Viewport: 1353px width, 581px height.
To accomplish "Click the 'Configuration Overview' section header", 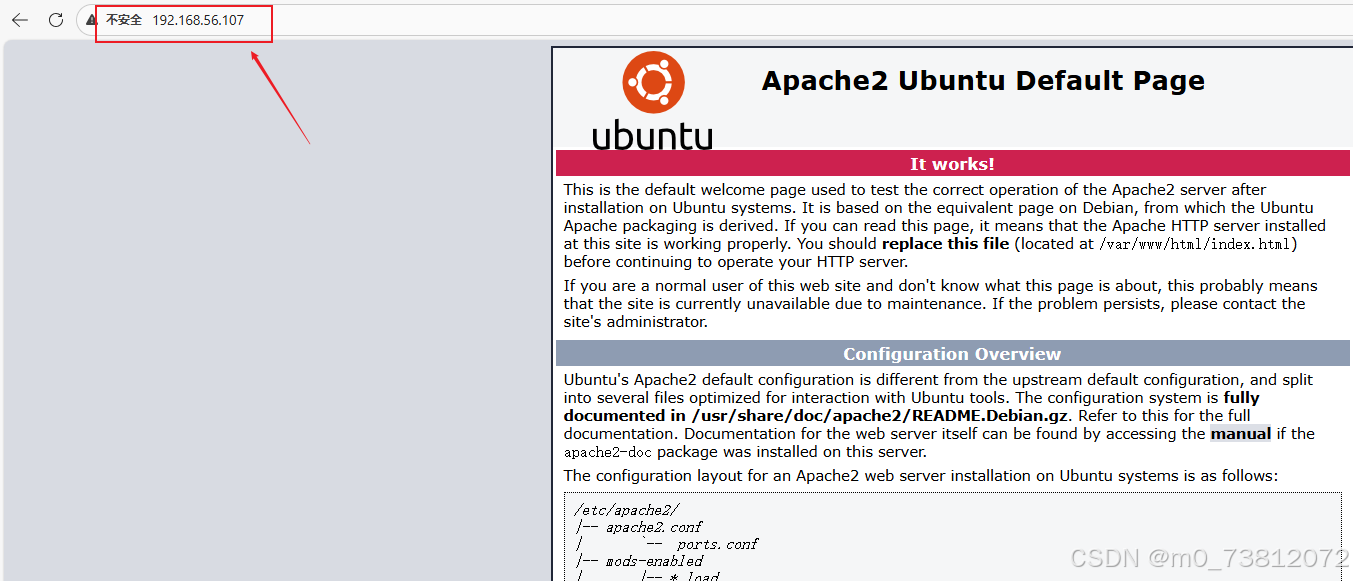I will click(x=952, y=353).
